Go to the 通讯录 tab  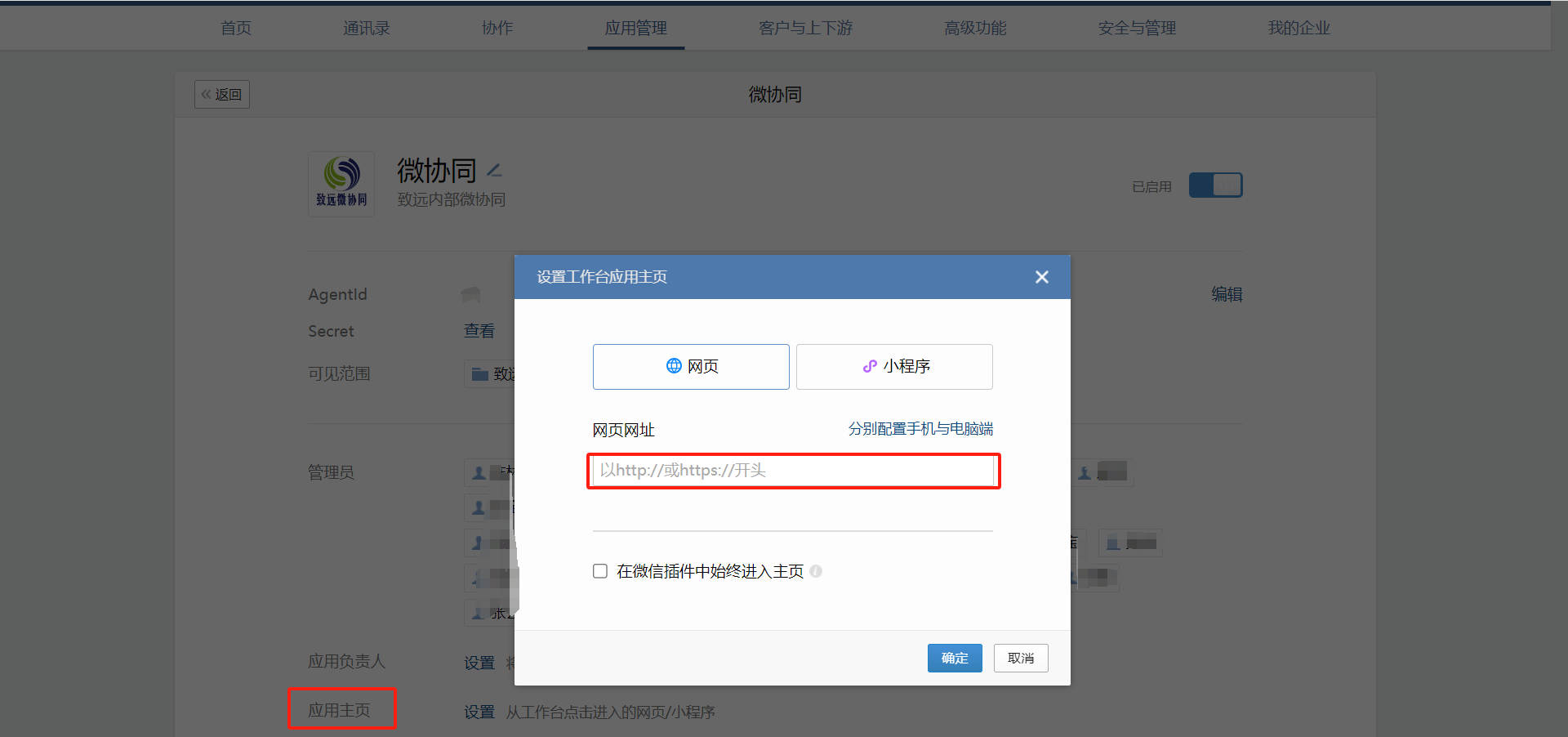[367, 28]
